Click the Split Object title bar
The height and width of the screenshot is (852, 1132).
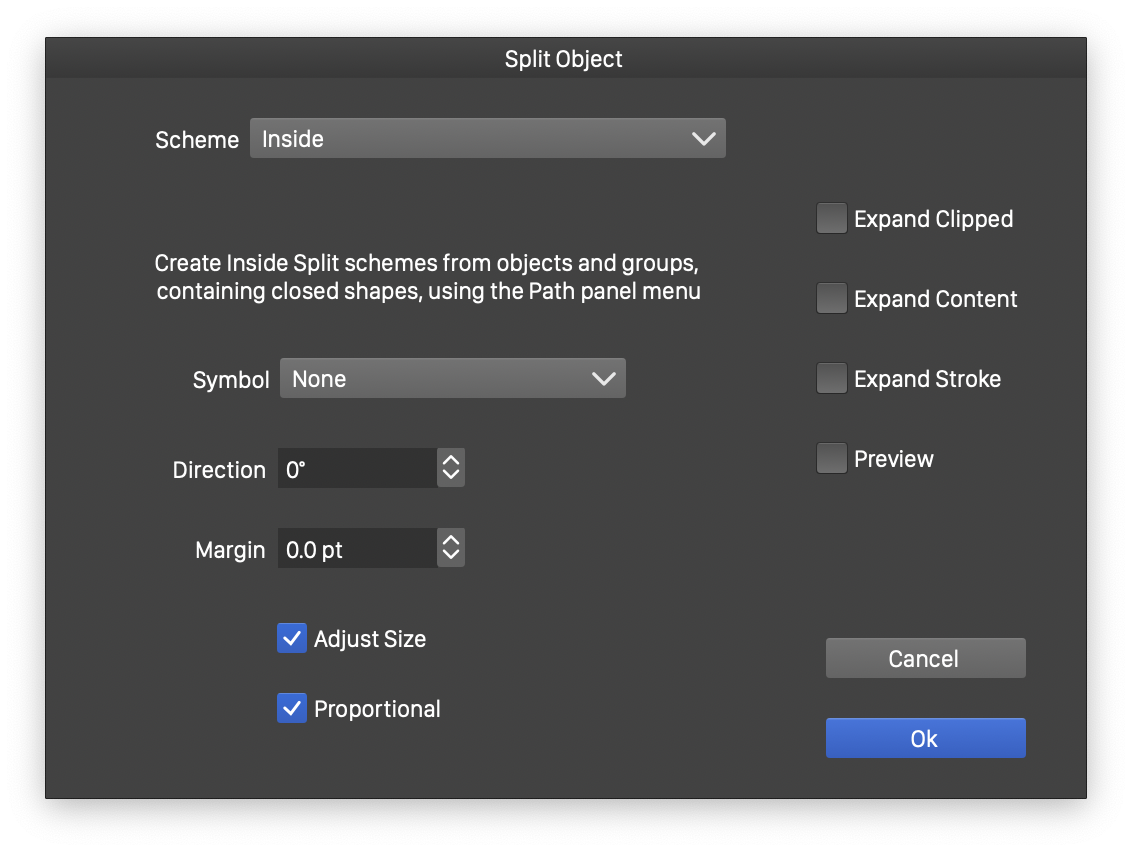pos(564,59)
